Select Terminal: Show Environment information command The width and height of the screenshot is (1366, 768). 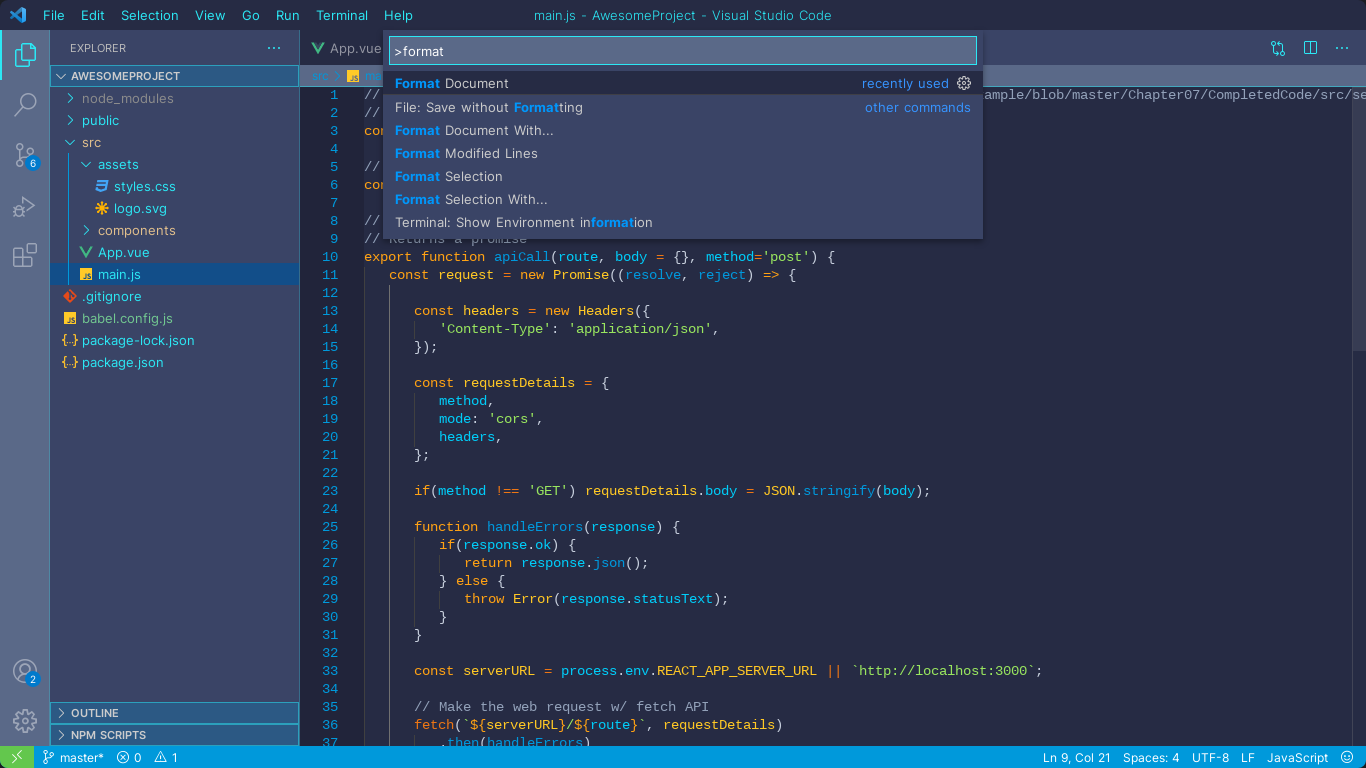click(683, 222)
